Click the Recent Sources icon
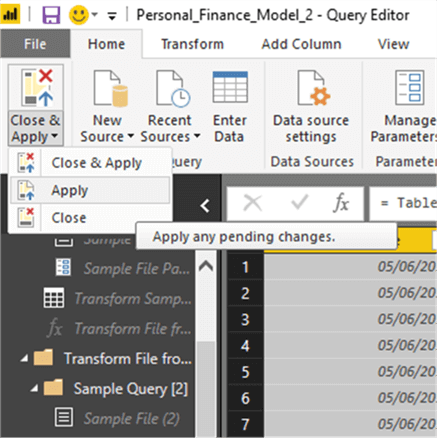The height and width of the screenshot is (438, 437). tap(173, 88)
